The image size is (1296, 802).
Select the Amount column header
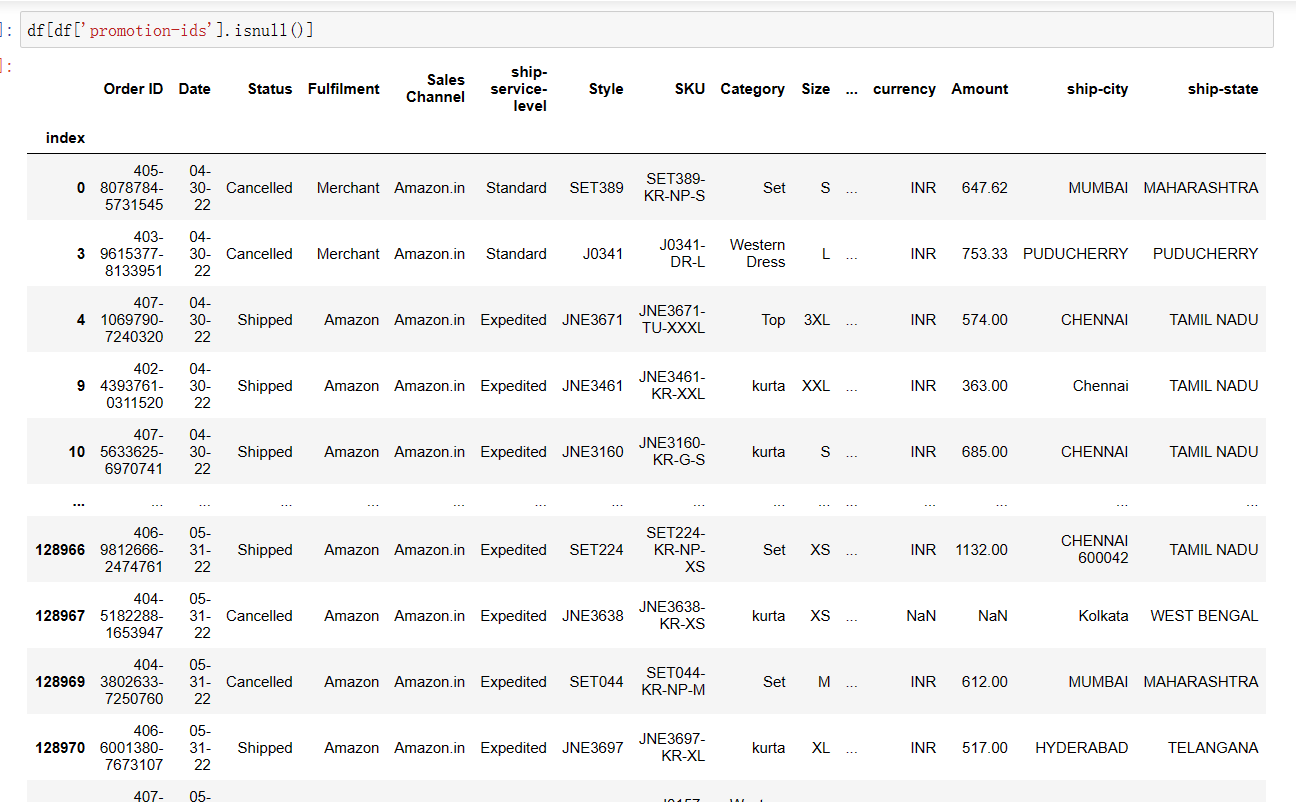pyautogui.click(x=979, y=89)
